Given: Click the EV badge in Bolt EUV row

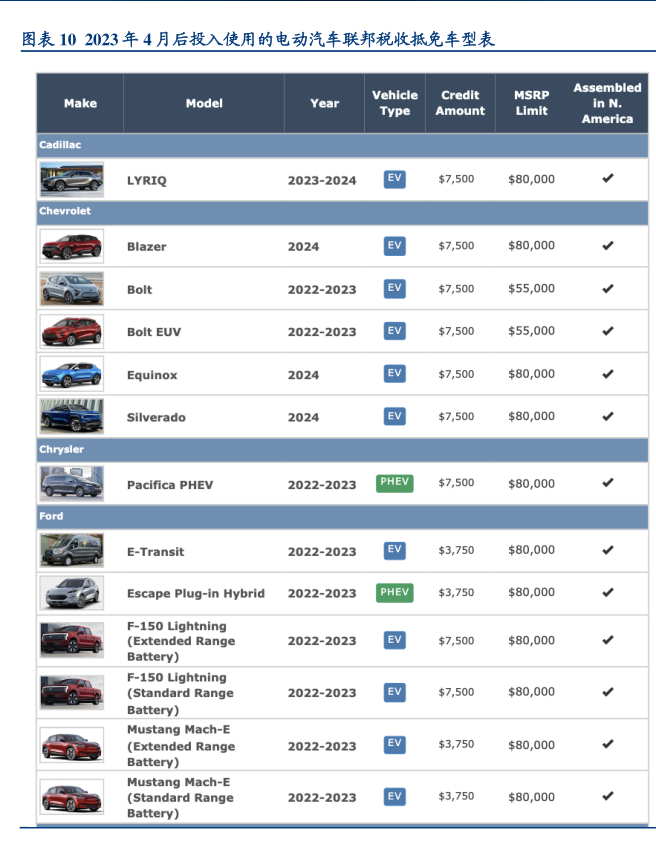Looking at the screenshot, I should pyautogui.click(x=394, y=332).
